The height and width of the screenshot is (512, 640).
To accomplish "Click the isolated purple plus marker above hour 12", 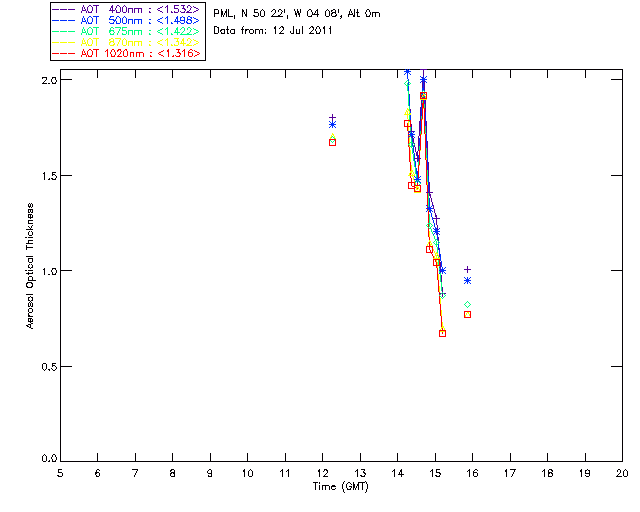I will pos(333,118).
